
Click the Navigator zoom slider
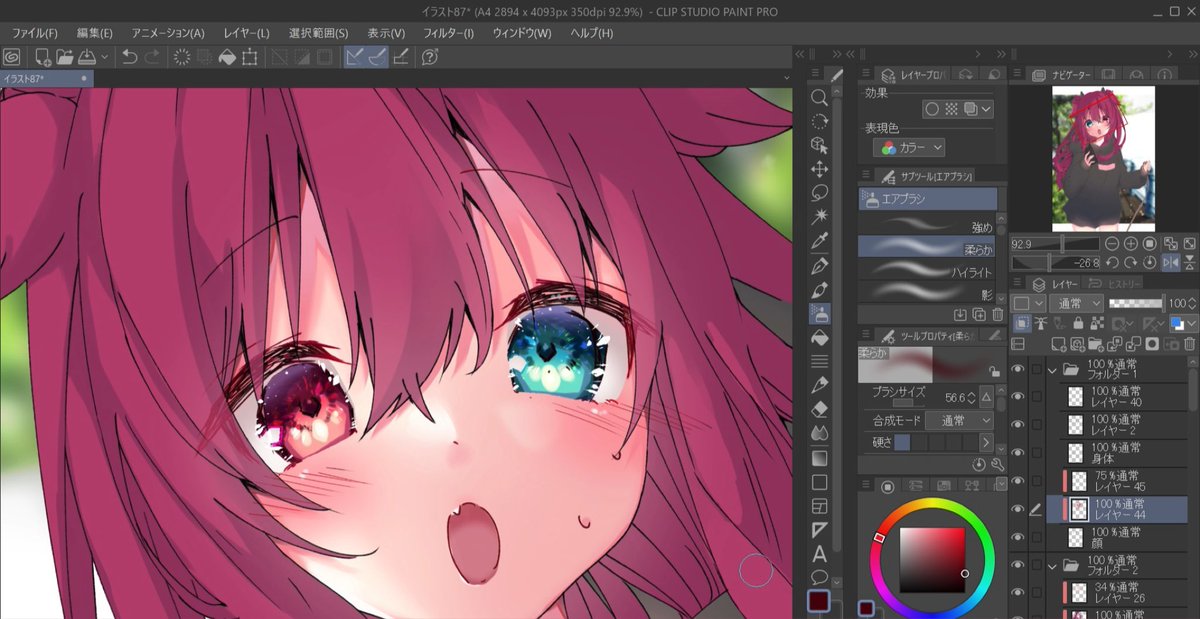click(x=1055, y=243)
